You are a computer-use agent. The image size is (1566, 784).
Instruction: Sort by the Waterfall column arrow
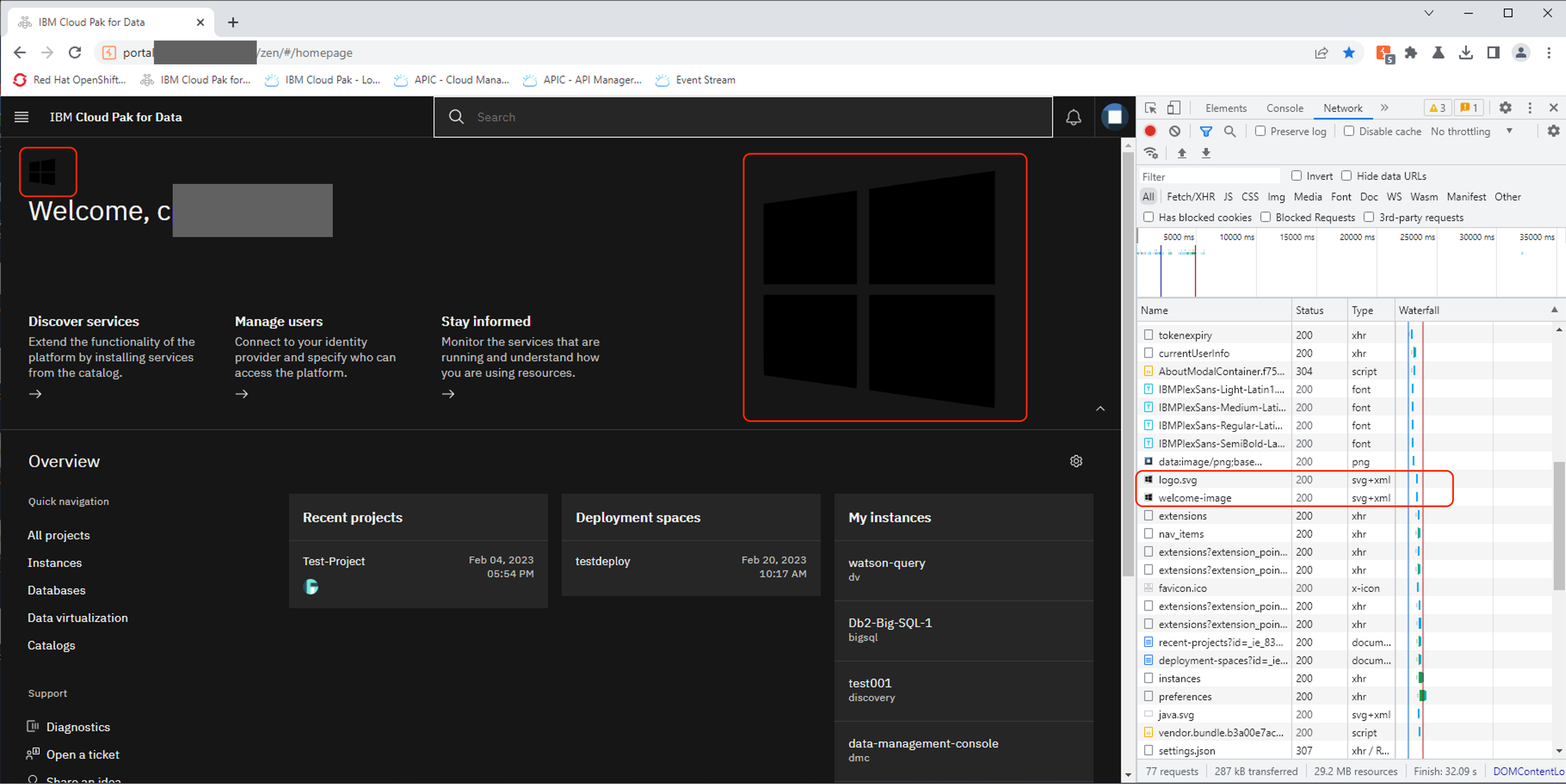click(x=1554, y=310)
